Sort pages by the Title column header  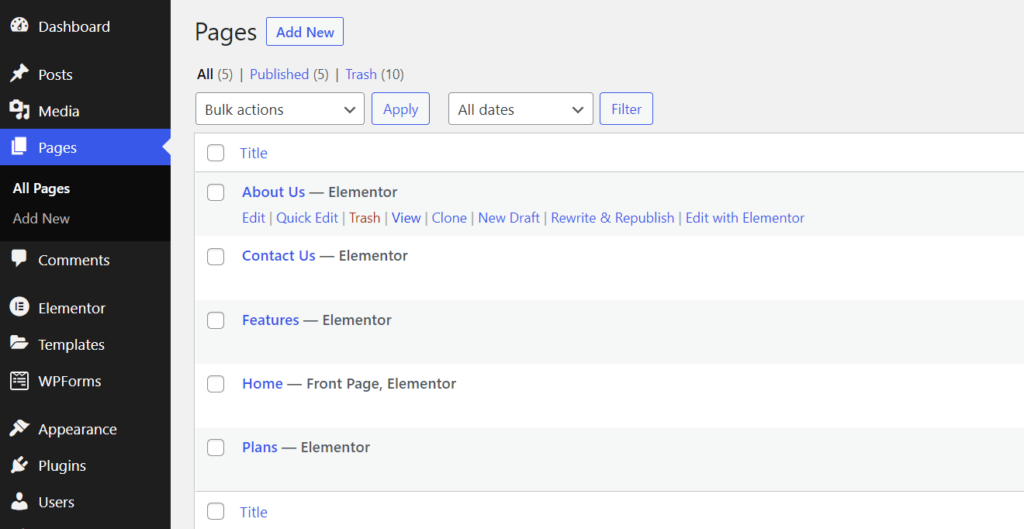coord(253,153)
